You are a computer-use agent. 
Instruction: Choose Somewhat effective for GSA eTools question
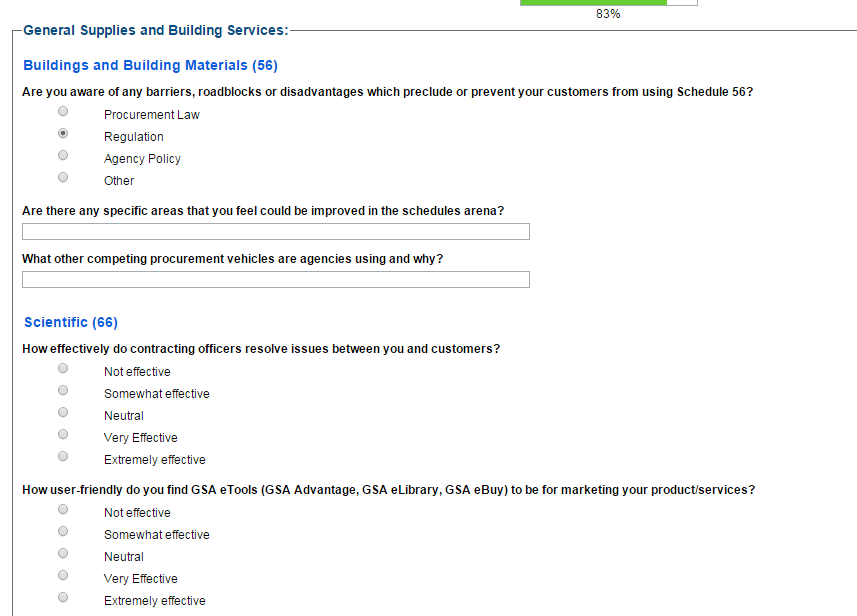(63, 531)
